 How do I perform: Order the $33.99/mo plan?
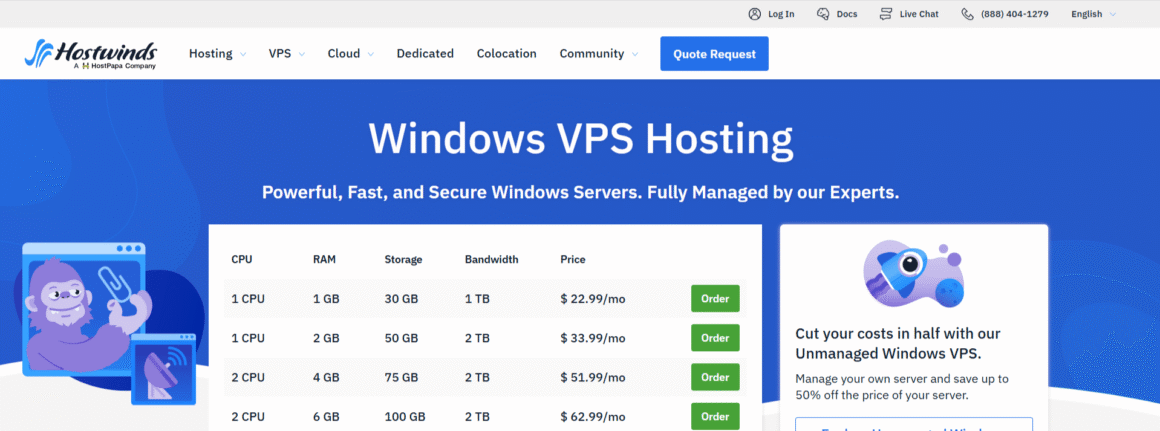(x=715, y=338)
